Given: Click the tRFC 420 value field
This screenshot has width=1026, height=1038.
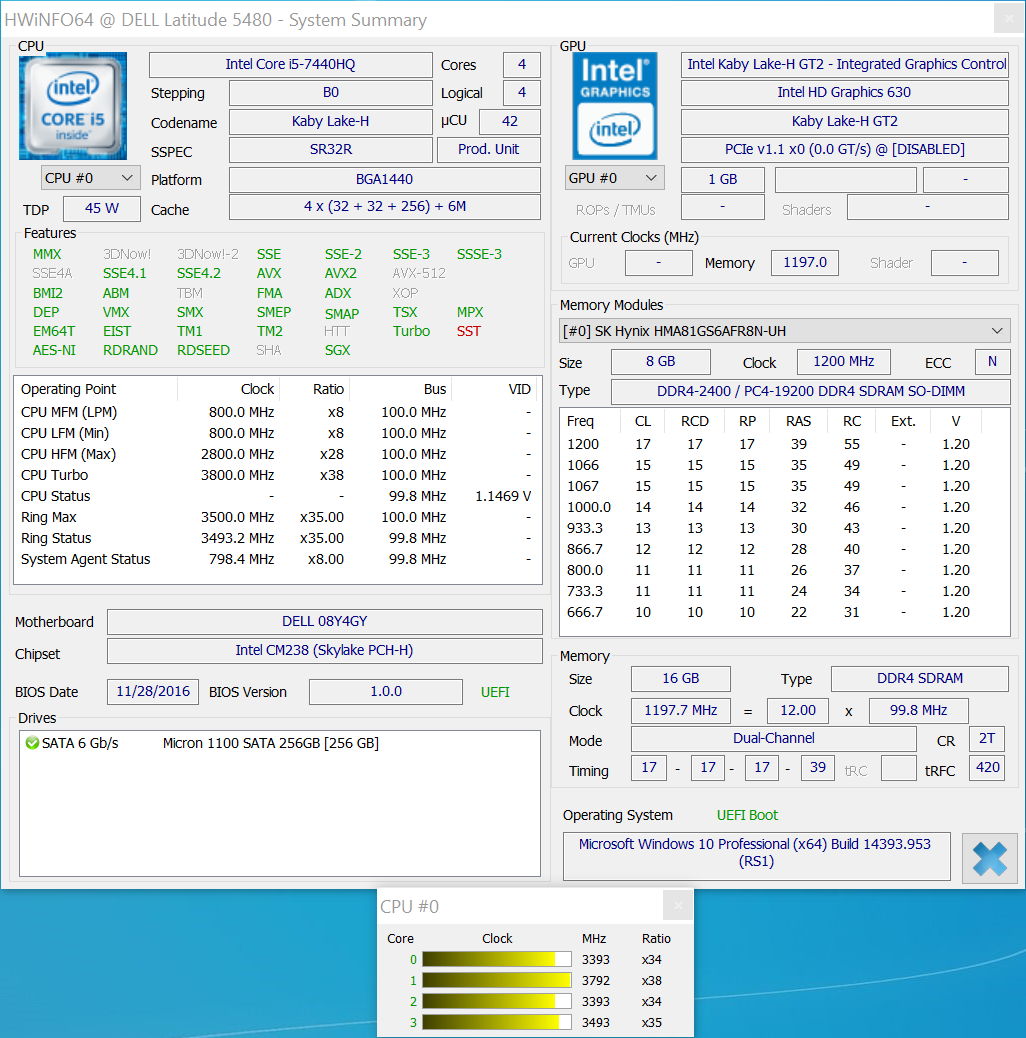Looking at the screenshot, I should pyautogui.click(x=988, y=768).
